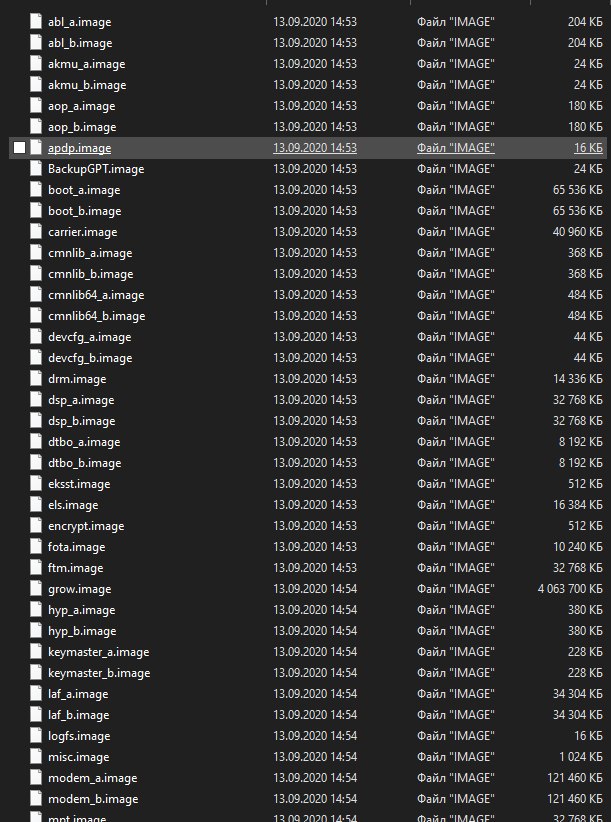Click the file icon of fota.image
611x822 pixels.
coord(36,546)
